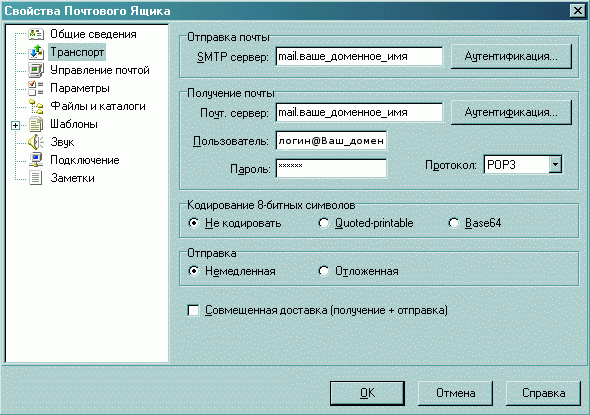Enable Совмещенная доставка checkbox
This screenshot has width=590, height=415.
tap(193, 310)
